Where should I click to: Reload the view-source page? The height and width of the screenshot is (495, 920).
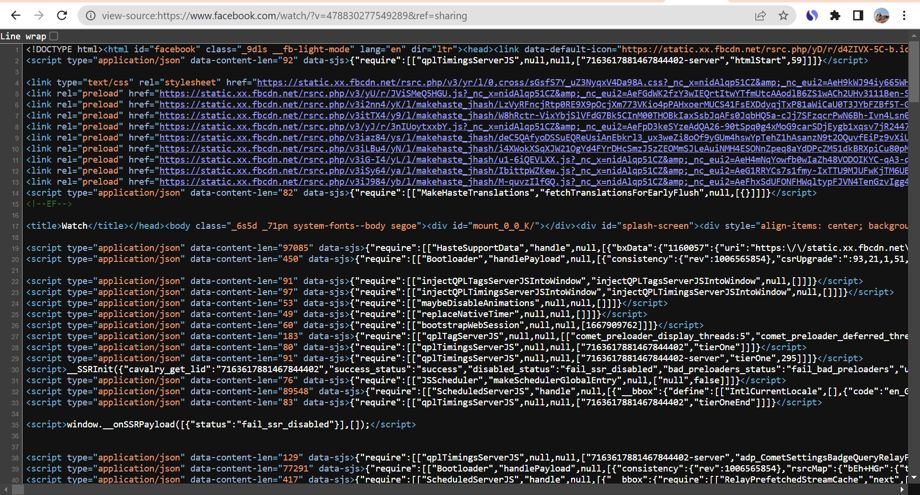click(62, 16)
